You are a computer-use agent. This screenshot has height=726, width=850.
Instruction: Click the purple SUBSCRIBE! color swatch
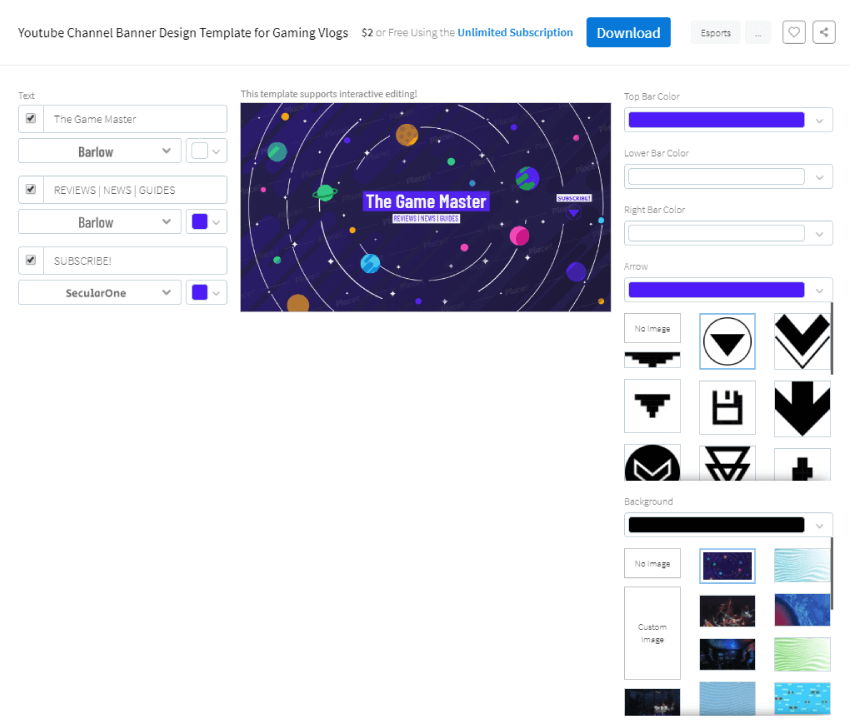pyautogui.click(x=200, y=292)
